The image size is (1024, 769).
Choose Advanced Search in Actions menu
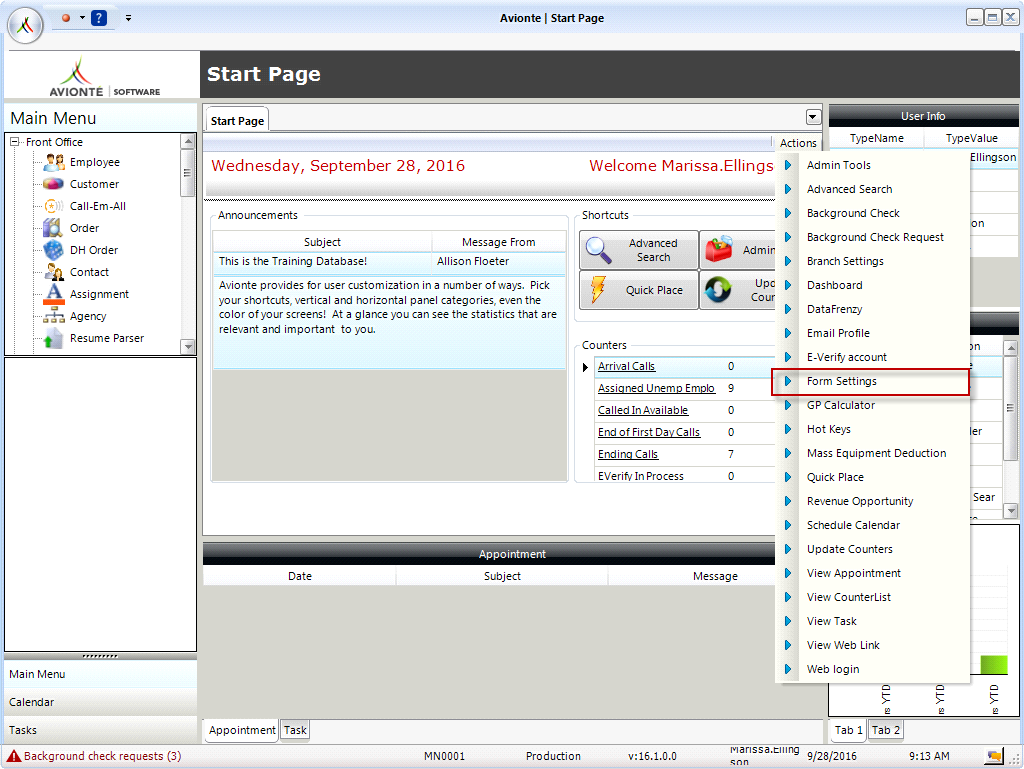(x=850, y=189)
